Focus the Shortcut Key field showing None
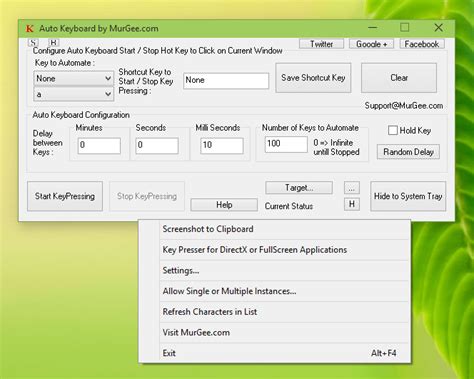This screenshot has height=379, width=474. (x=226, y=81)
